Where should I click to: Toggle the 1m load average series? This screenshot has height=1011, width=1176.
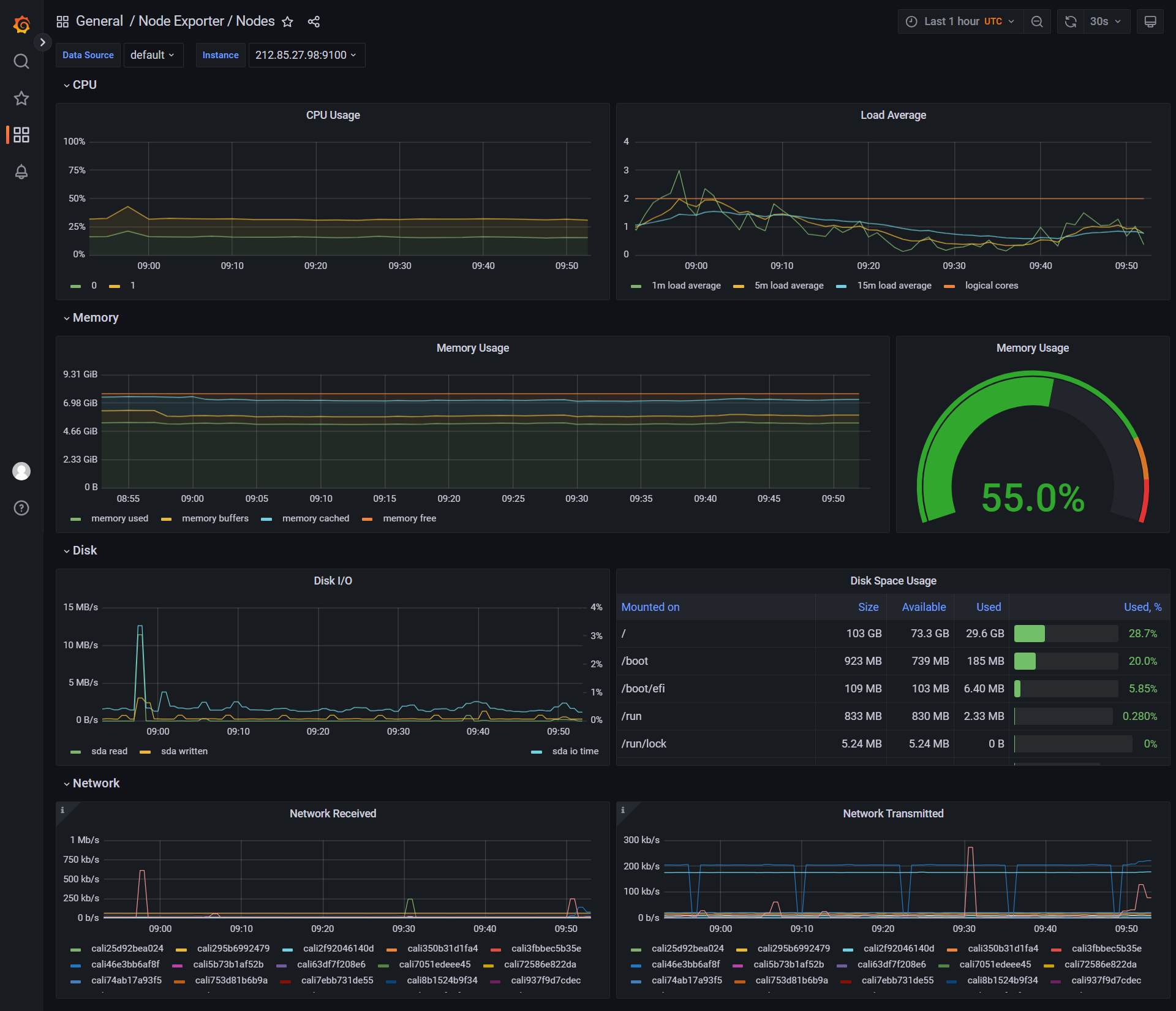(x=685, y=286)
